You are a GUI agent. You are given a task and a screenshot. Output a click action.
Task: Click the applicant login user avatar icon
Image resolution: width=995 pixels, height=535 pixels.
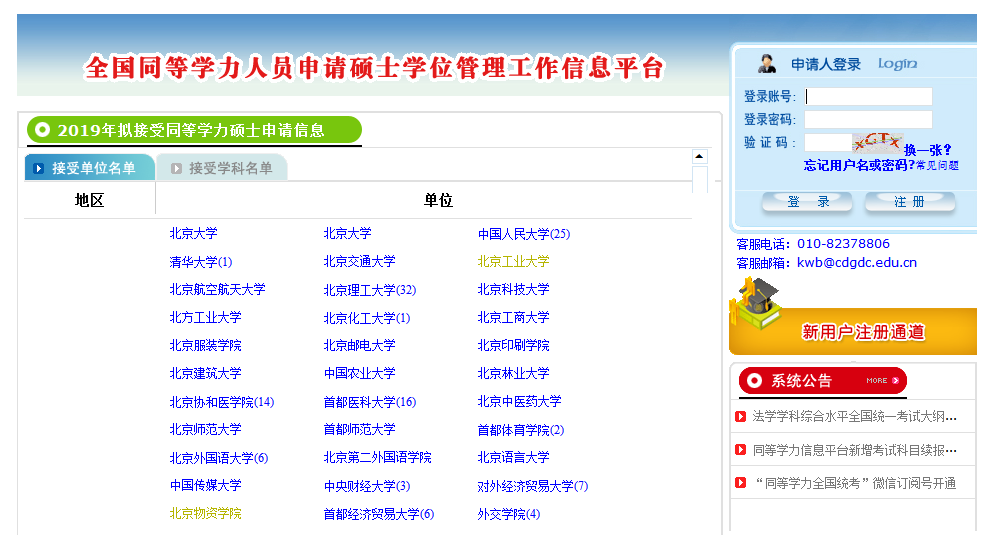pos(767,64)
